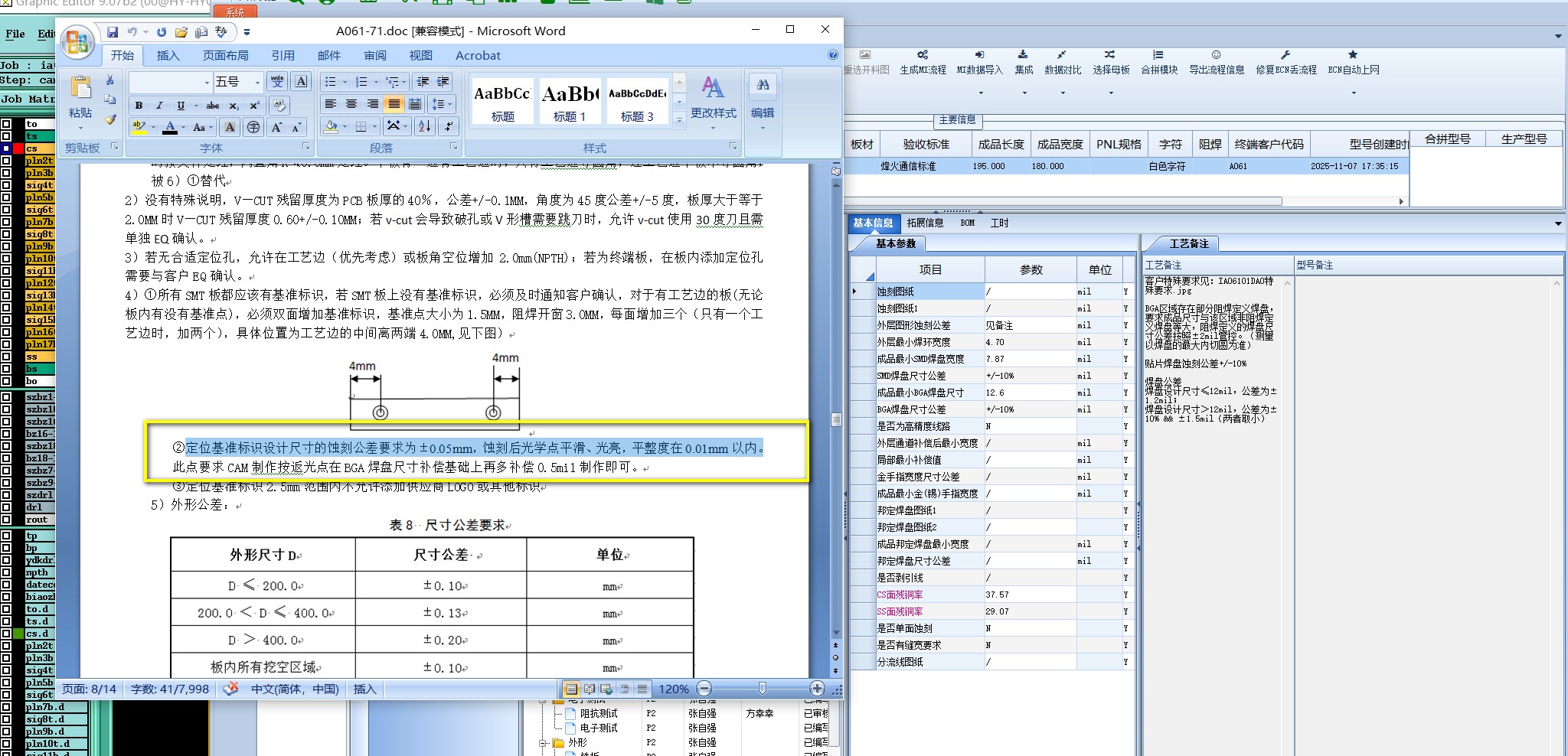Toggle the checkbox for layer rout

pos(6,520)
